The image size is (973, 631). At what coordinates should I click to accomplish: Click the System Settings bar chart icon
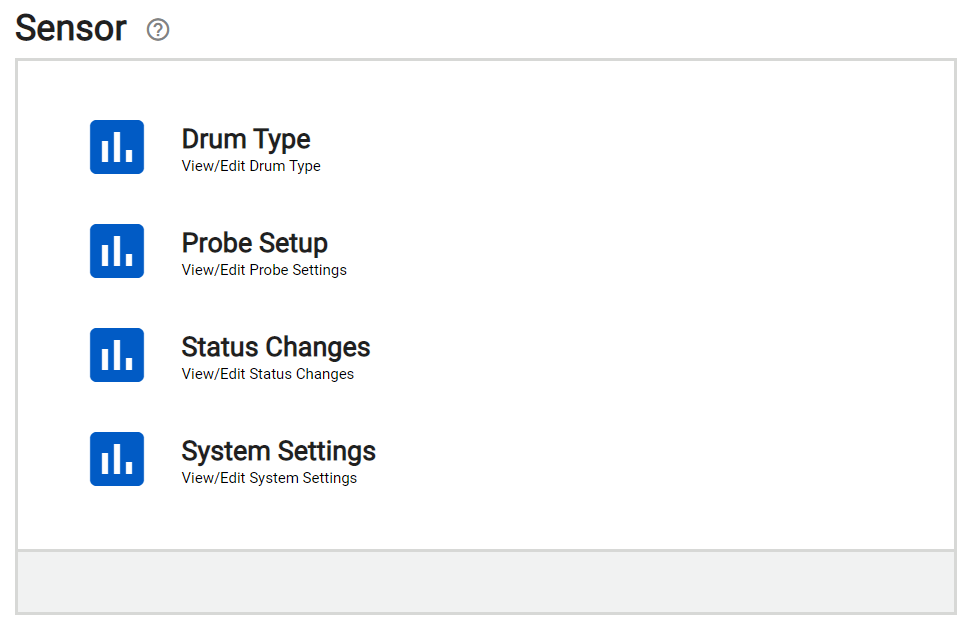click(x=117, y=459)
